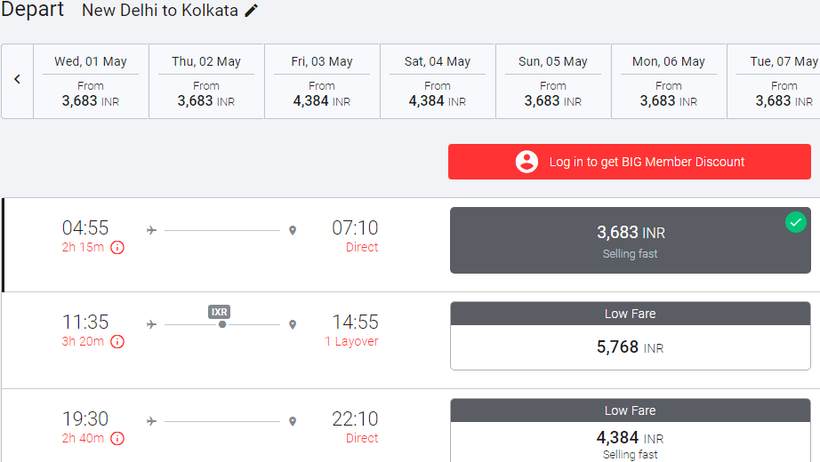This screenshot has width=820, height=462.
Task: Select the 5,768 INR Low Fare option
Action: click(x=630, y=348)
